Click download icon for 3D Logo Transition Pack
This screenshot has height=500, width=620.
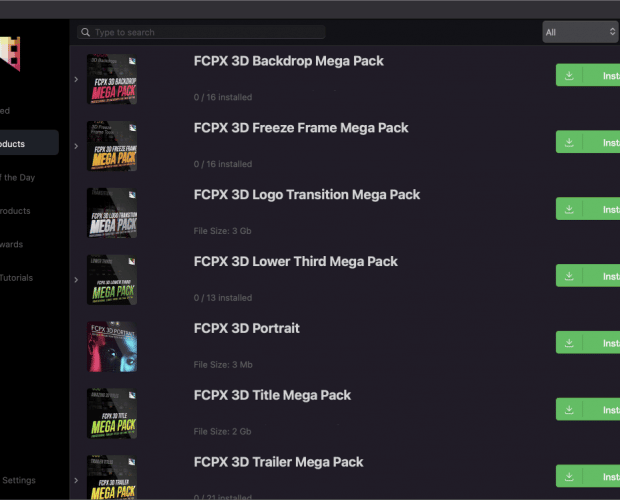pyautogui.click(x=569, y=209)
